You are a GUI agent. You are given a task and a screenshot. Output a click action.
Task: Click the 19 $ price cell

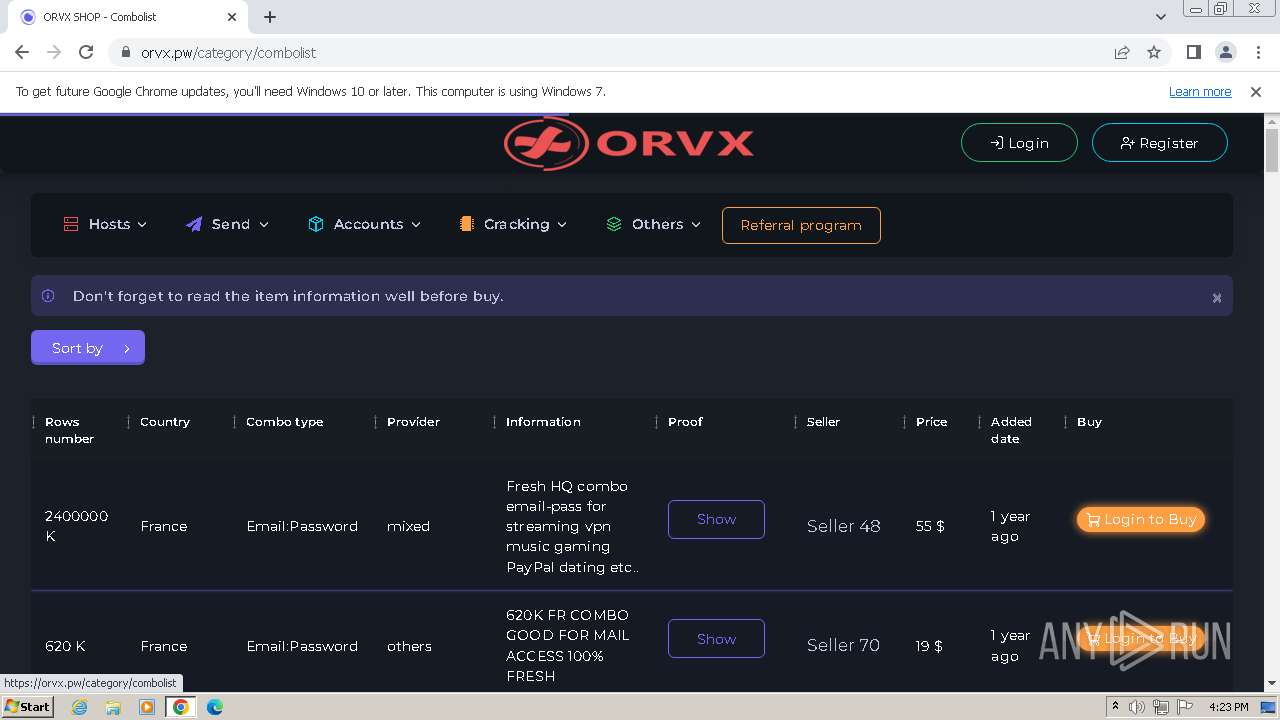pyautogui.click(x=929, y=646)
